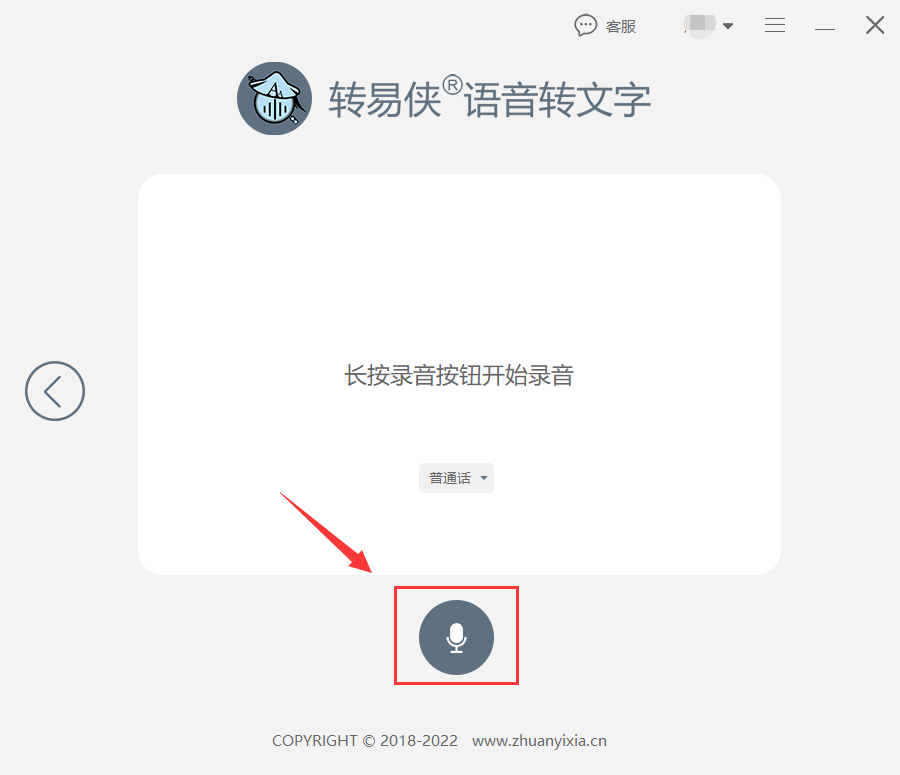Image resolution: width=900 pixels, height=775 pixels.
Task: Visit the www.zhuanyixia.cn link
Action: [x=539, y=741]
